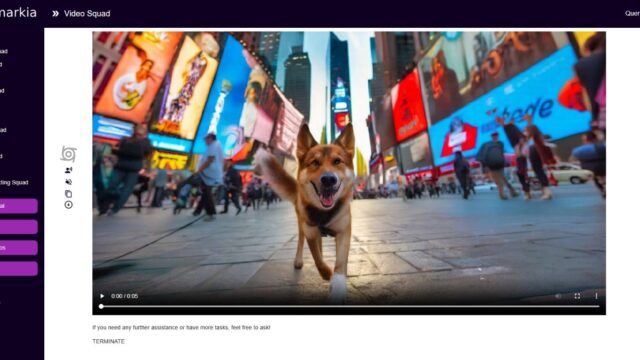Click the Video Squad breadcrumb title

(x=87, y=13)
